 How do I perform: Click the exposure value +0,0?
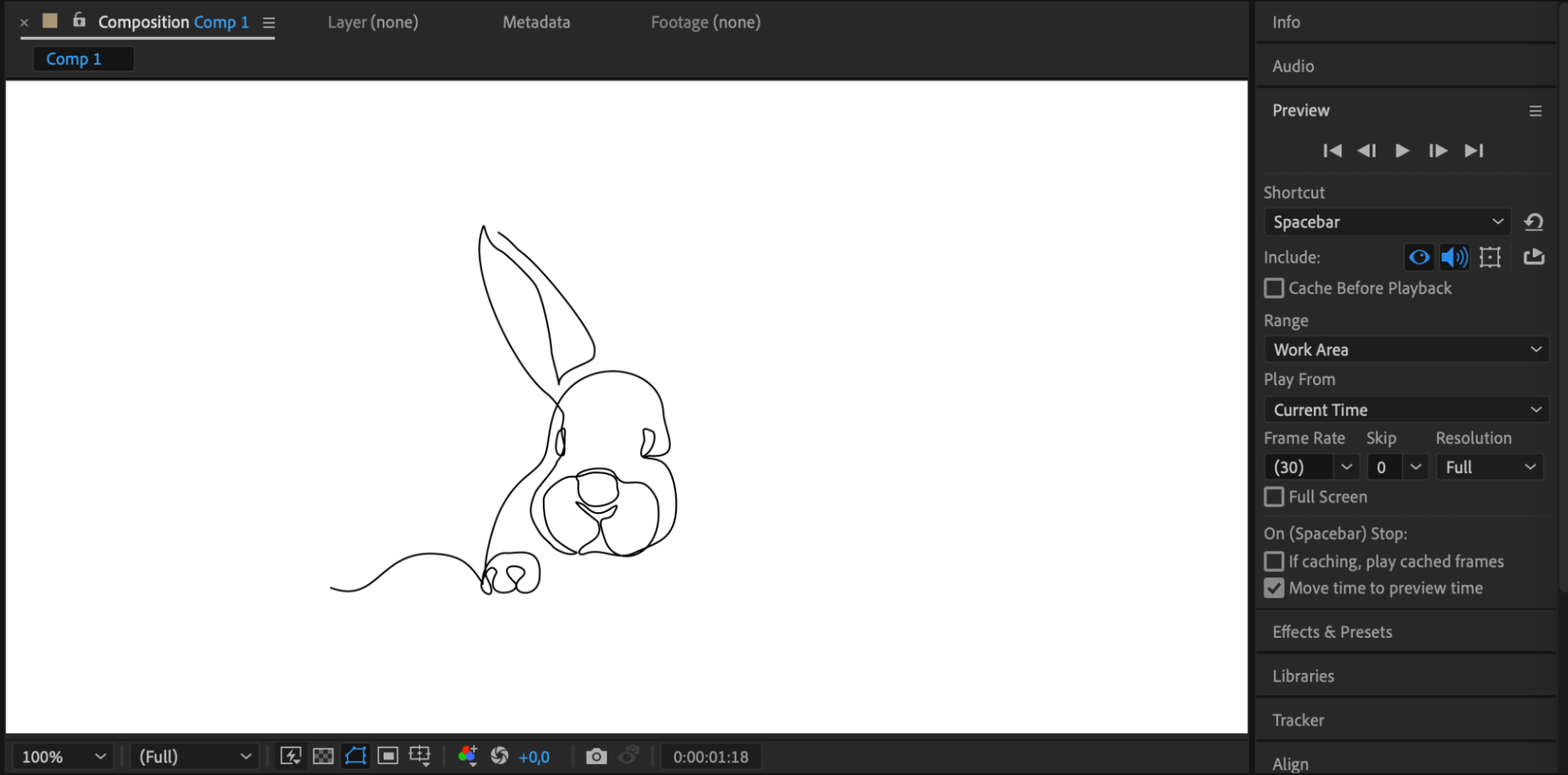pyautogui.click(x=534, y=757)
